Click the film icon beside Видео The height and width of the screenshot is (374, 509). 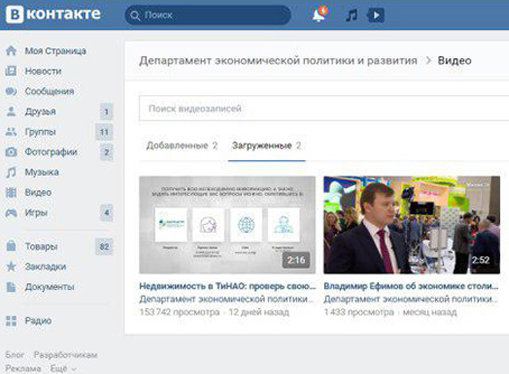click(11, 192)
